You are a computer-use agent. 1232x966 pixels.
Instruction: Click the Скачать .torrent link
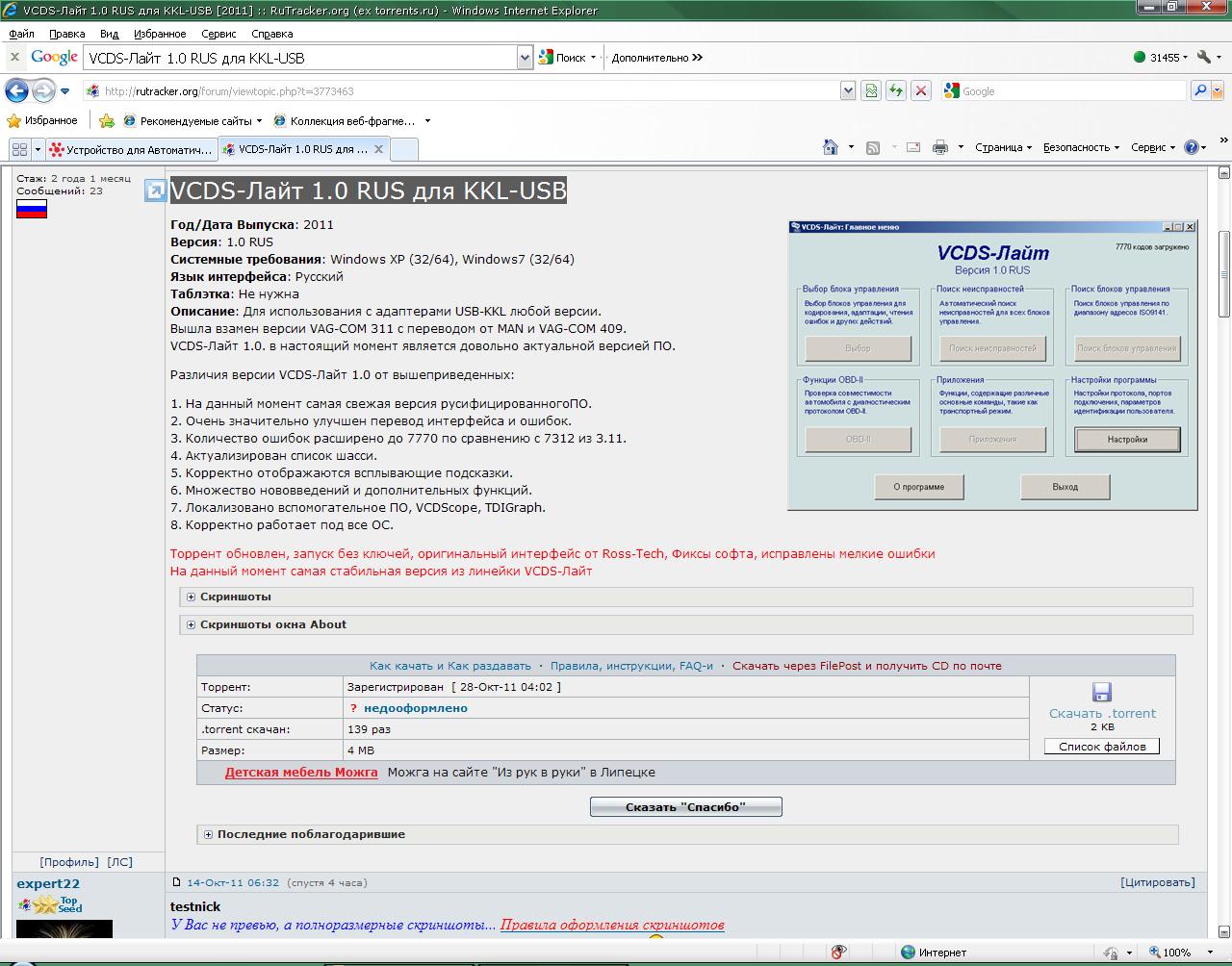coord(1102,713)
